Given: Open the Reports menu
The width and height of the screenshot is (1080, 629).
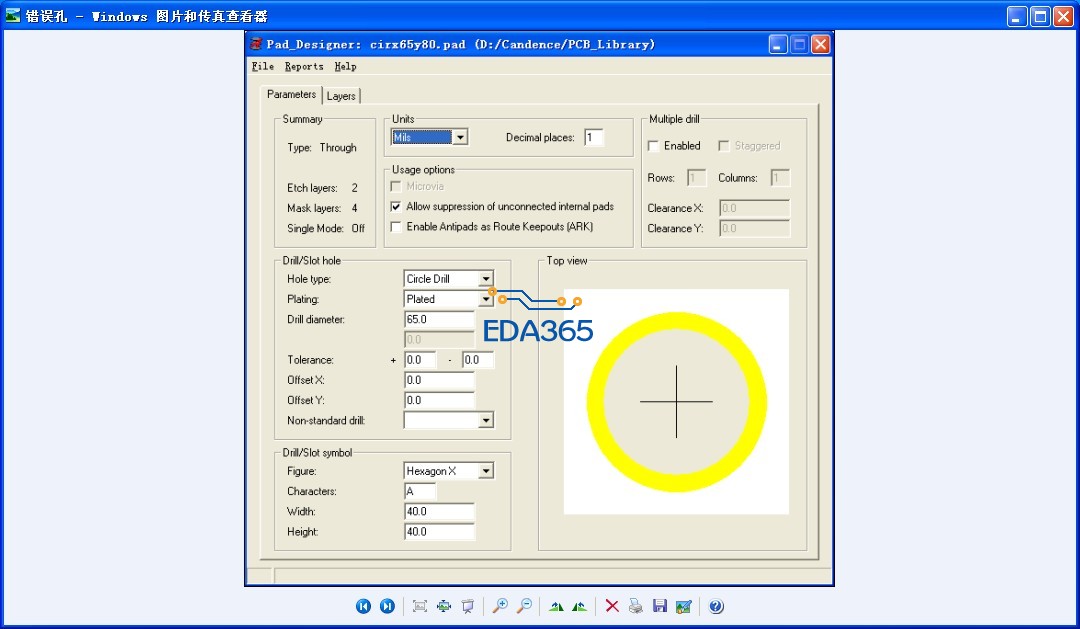Looking at the screenshot, I should pyautogui.click(x=304, y=66).
